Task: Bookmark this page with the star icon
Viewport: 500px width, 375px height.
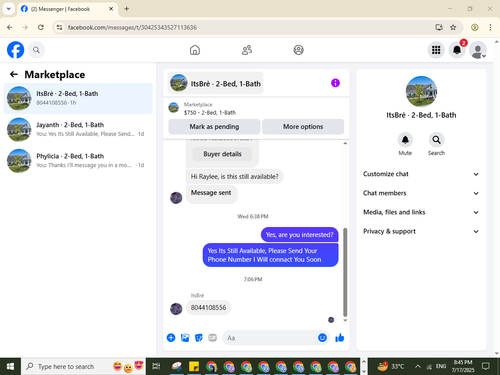Action: (x=453, y=27)
